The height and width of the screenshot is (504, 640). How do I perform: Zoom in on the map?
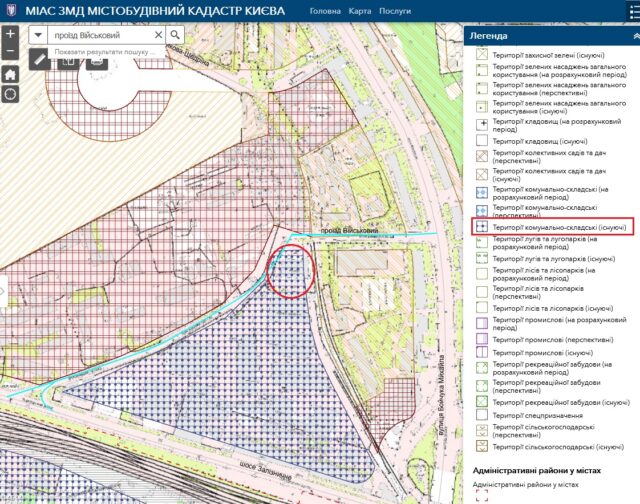[10, 33]
